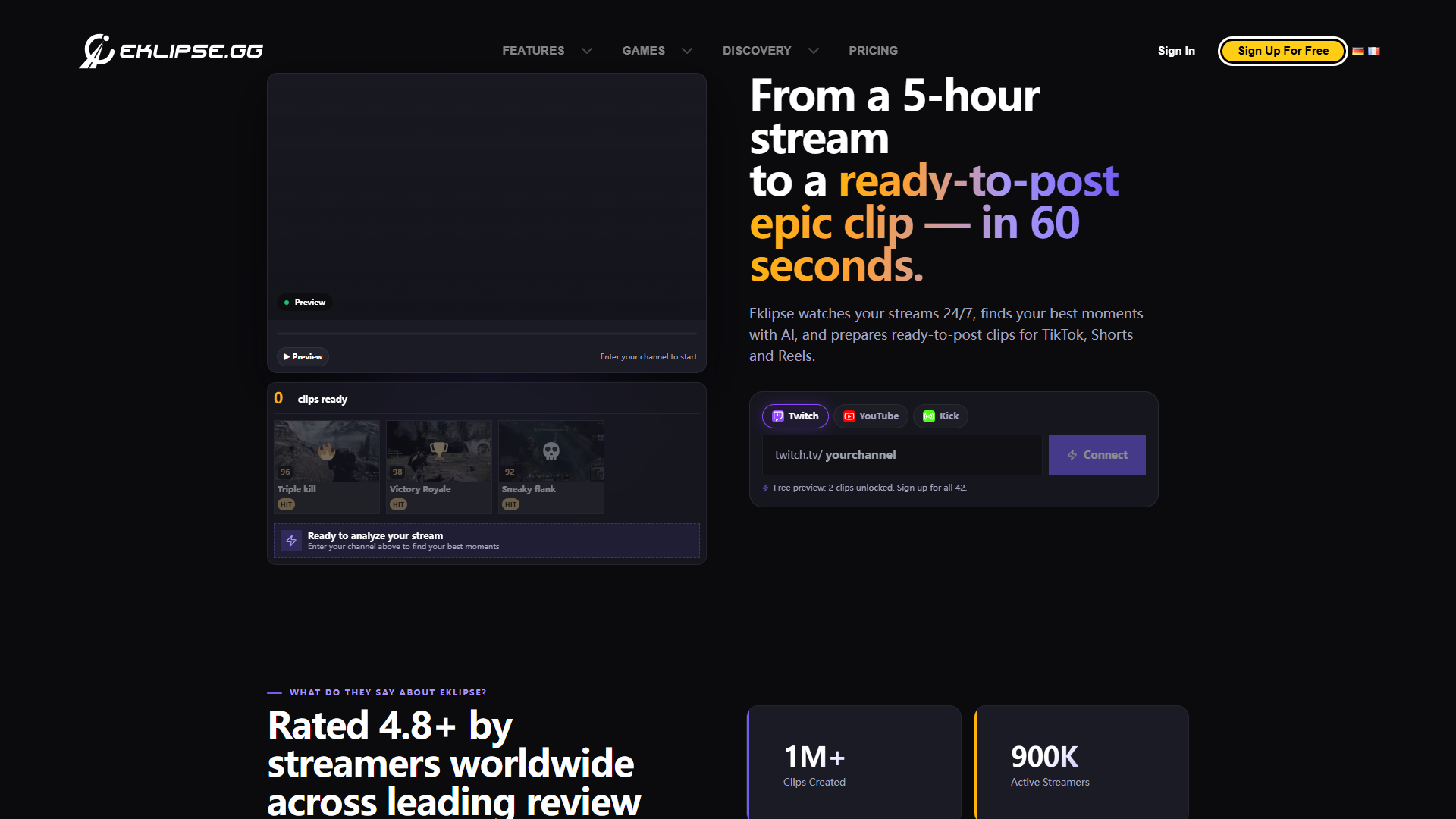The height and width of the screenshot is (819, 1456).
Task: Click 'WHAT DO THEY SAY ABOUT EKLIPSE?' label
Action: 388,693
